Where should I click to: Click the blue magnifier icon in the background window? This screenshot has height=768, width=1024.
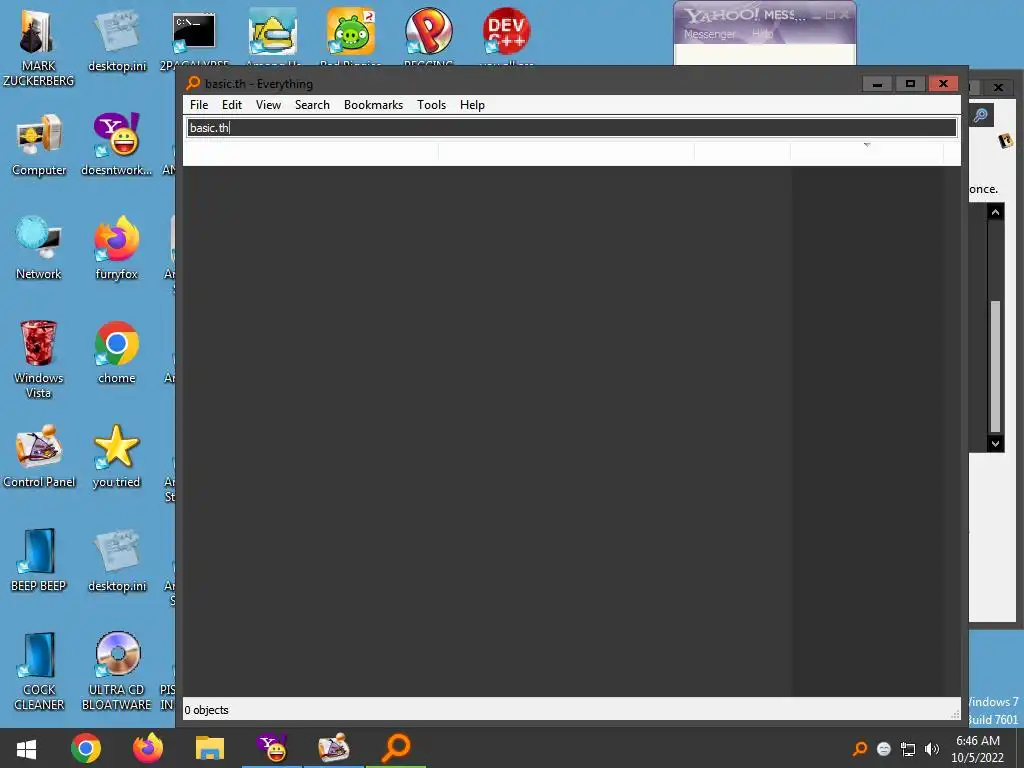(x=980, y=116)
